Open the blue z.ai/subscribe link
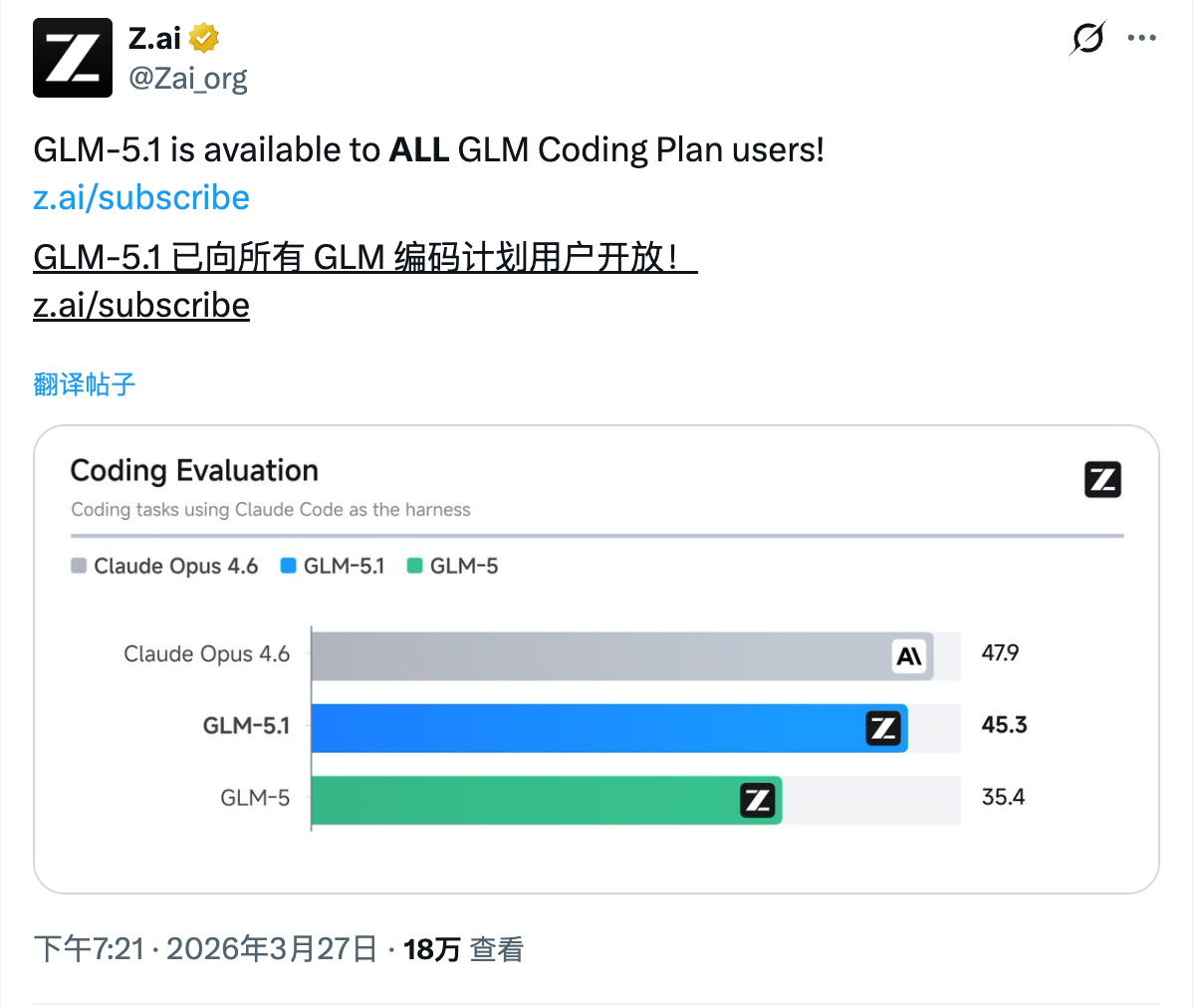 [141, 197]
